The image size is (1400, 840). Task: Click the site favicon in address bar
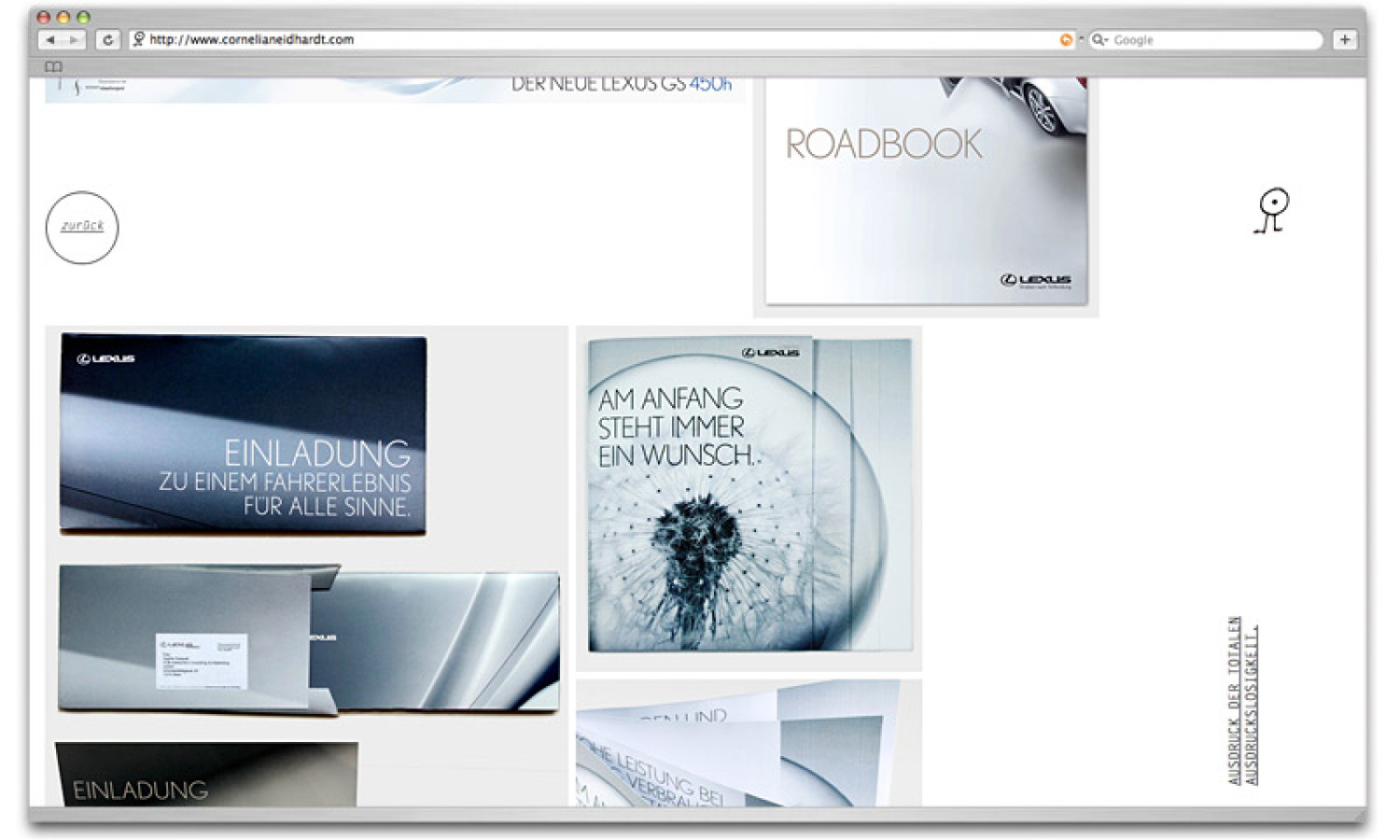point(139,39)
